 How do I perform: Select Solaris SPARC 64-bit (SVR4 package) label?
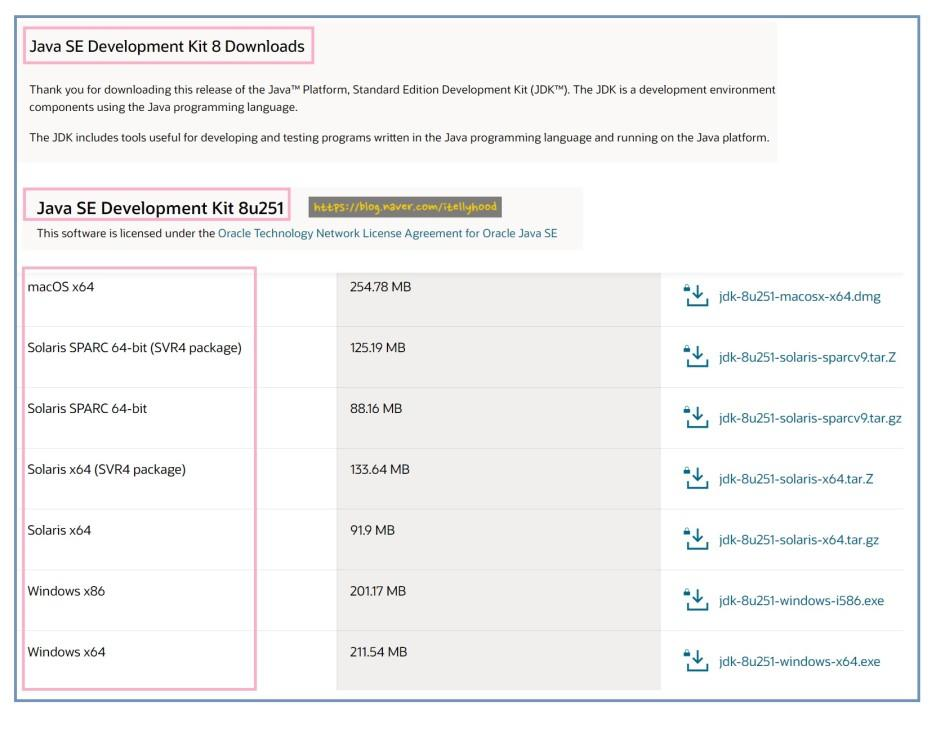[x=134, y=348]
